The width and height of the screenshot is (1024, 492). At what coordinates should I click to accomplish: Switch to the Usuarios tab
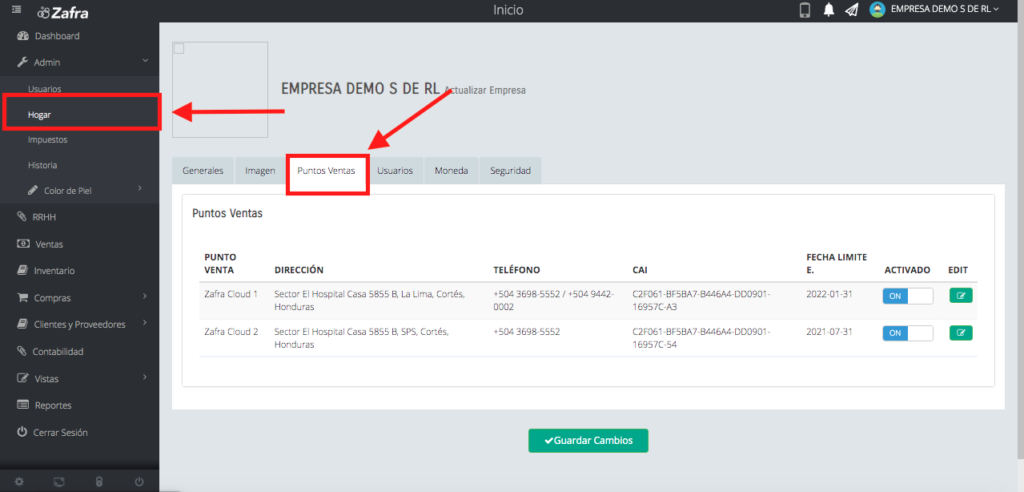395,171
